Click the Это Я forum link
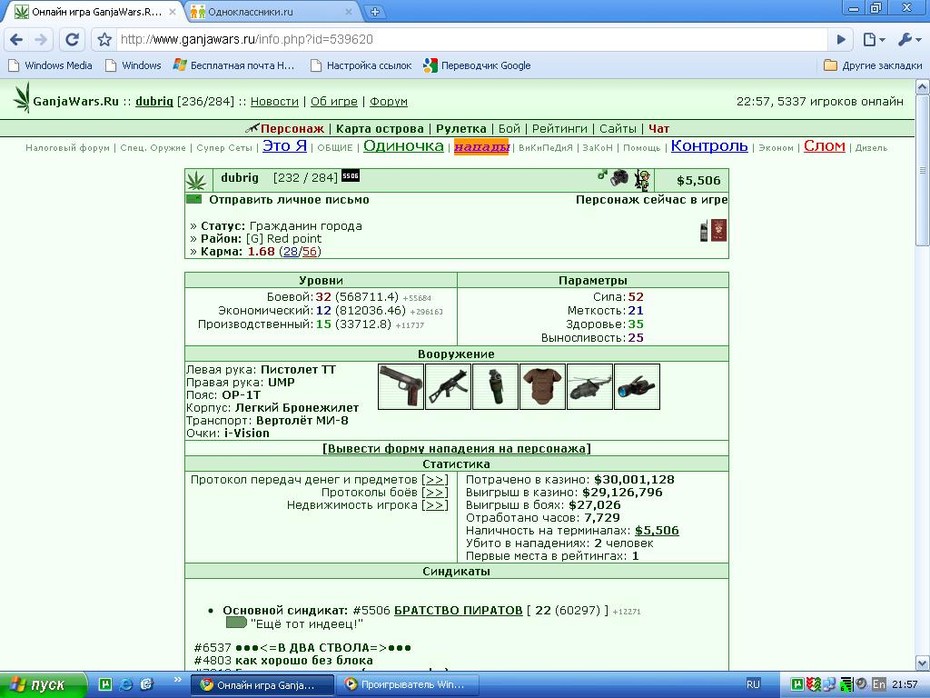Image resolution: width=930 pixels, height=698 pixels. (285, 146)
